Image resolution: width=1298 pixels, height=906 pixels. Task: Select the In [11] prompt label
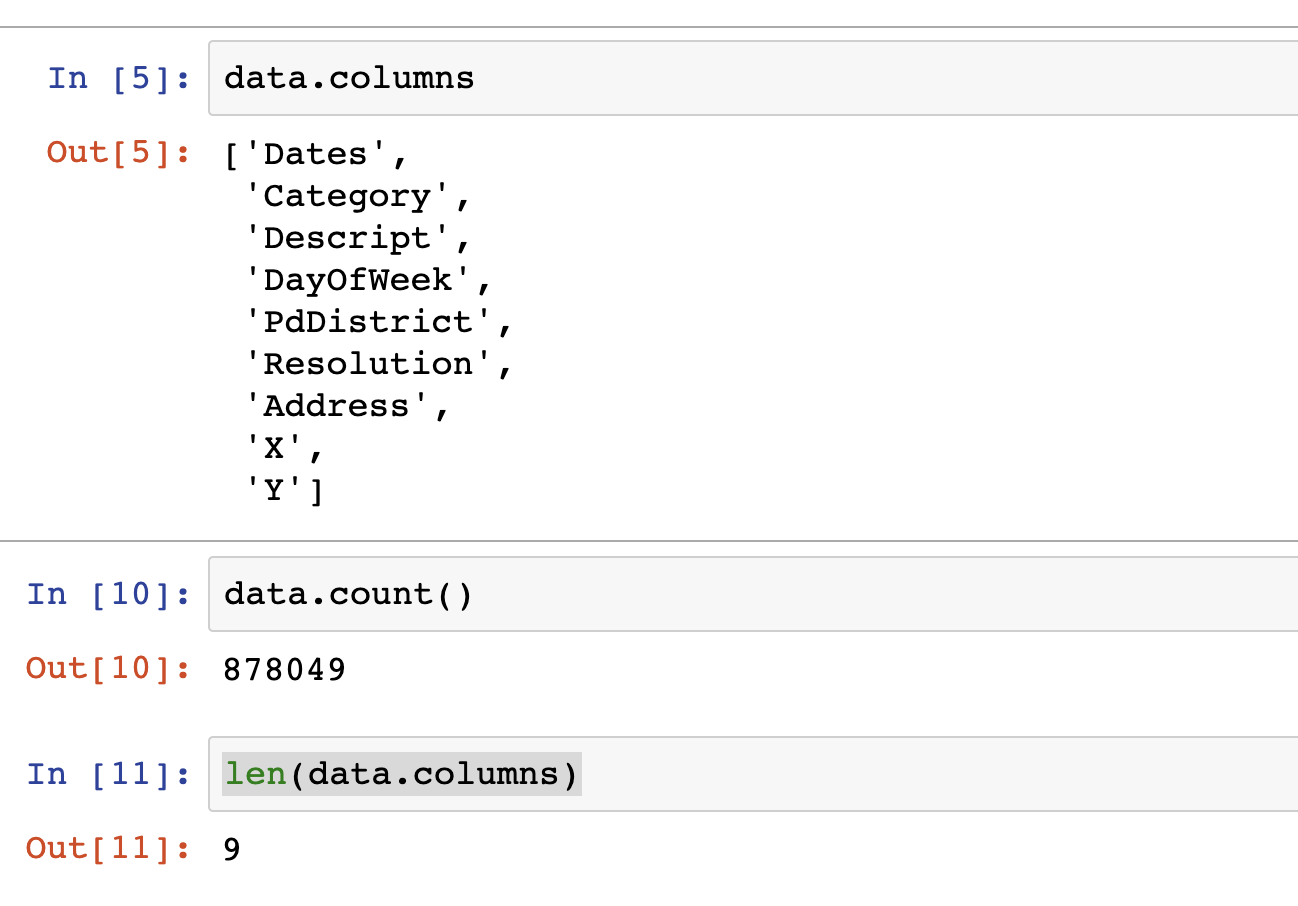pyautogui.click(x=109, y=774)
